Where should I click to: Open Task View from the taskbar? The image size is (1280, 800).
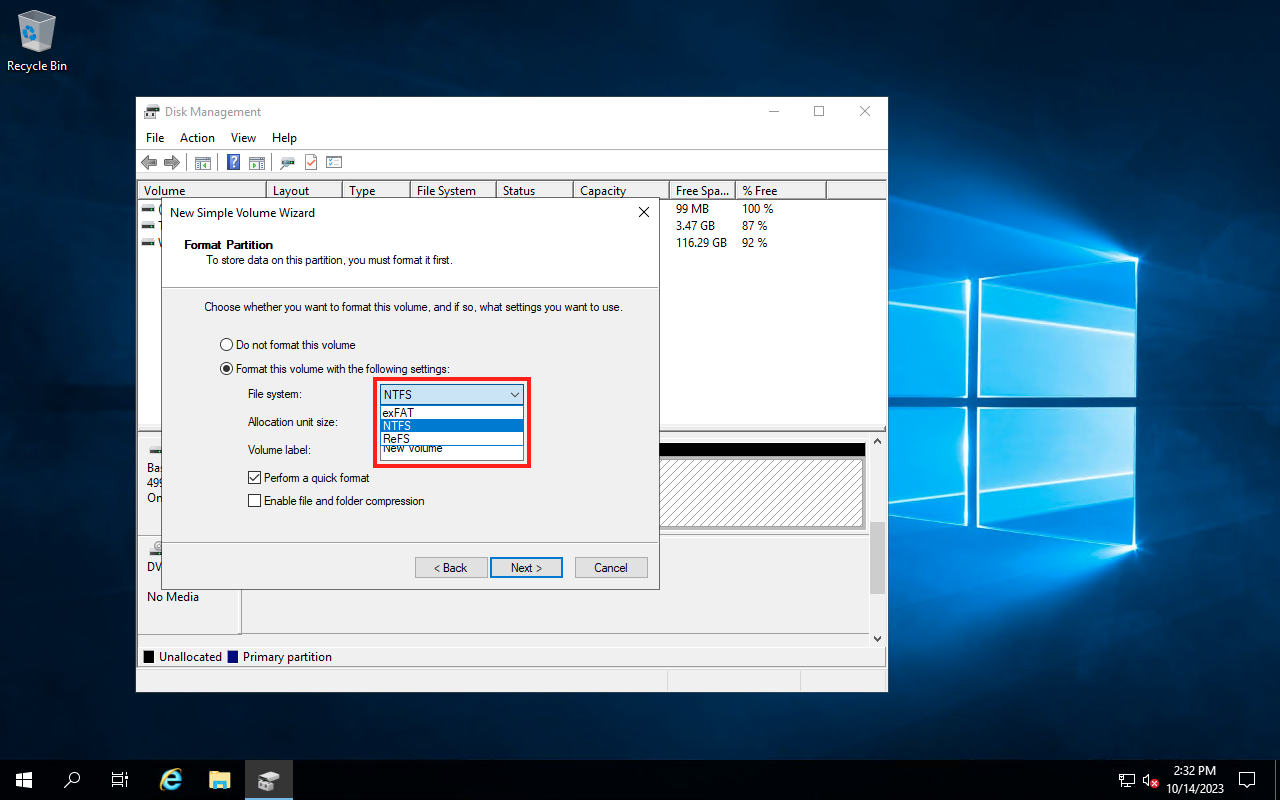coord(120,780)
